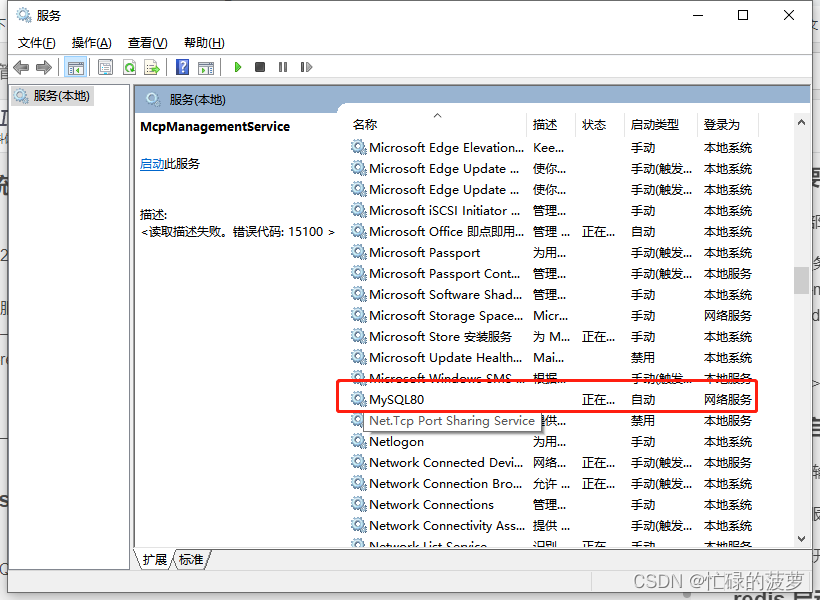Click the Stop service square icon

pos(260,67)
